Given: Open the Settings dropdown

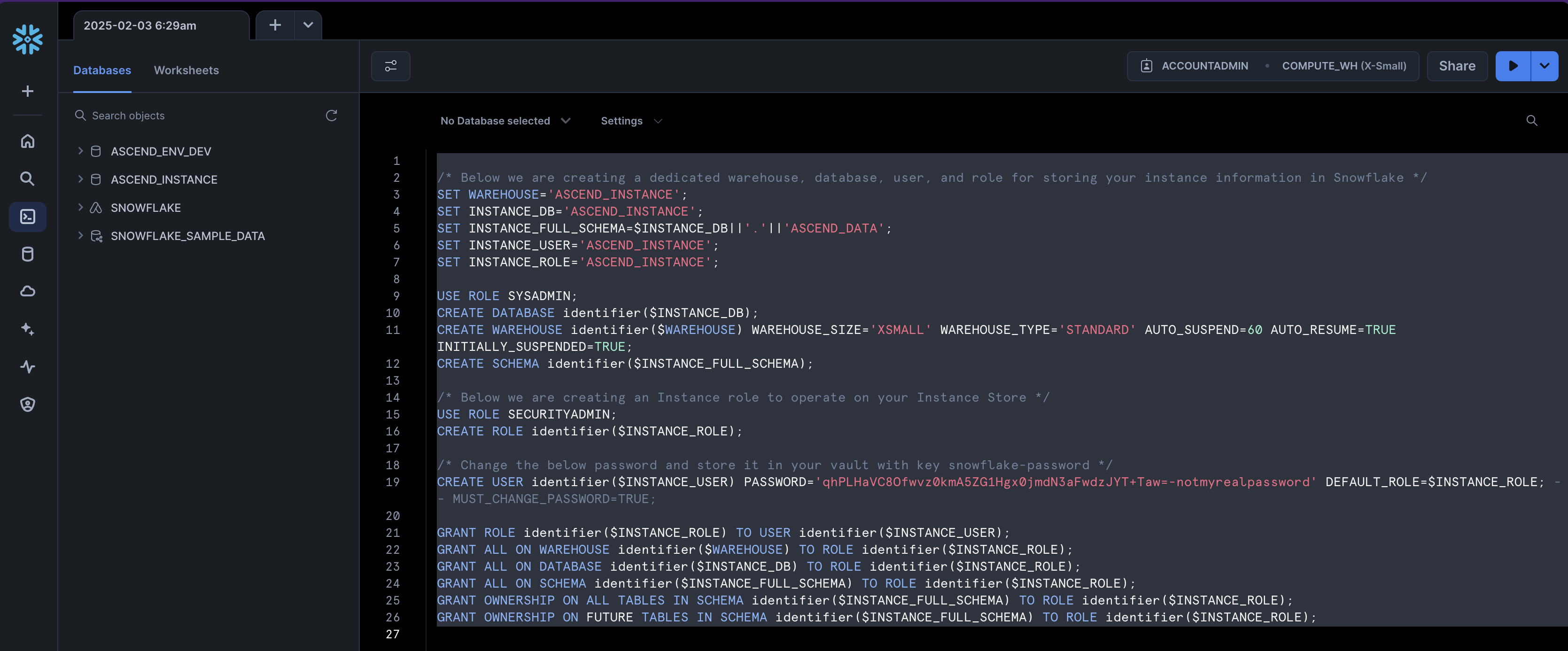Looking at the screenshot, I should (630, 121).
